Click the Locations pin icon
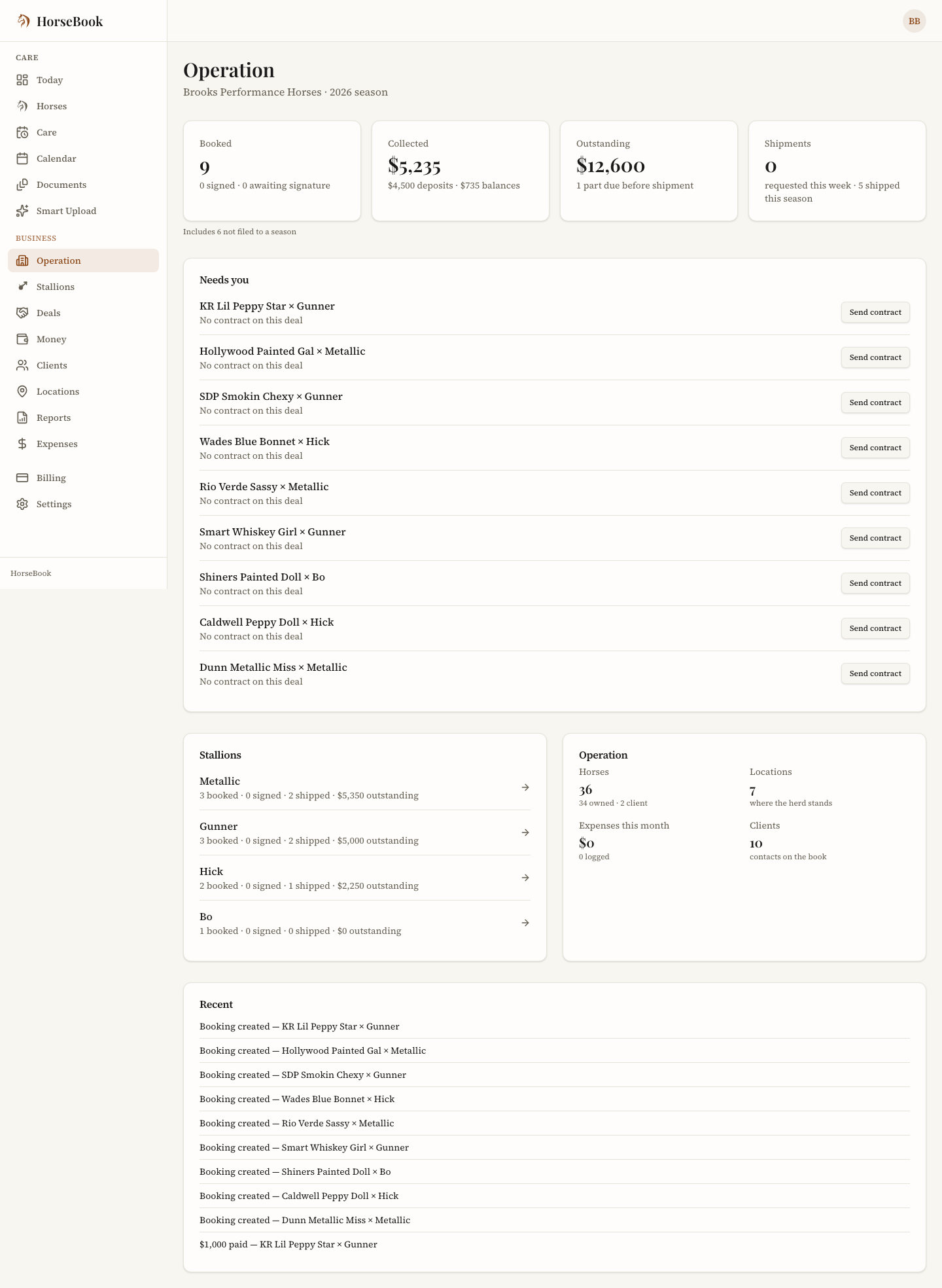The width and height of the screenshot is (942, 1288). coord(22,391)
